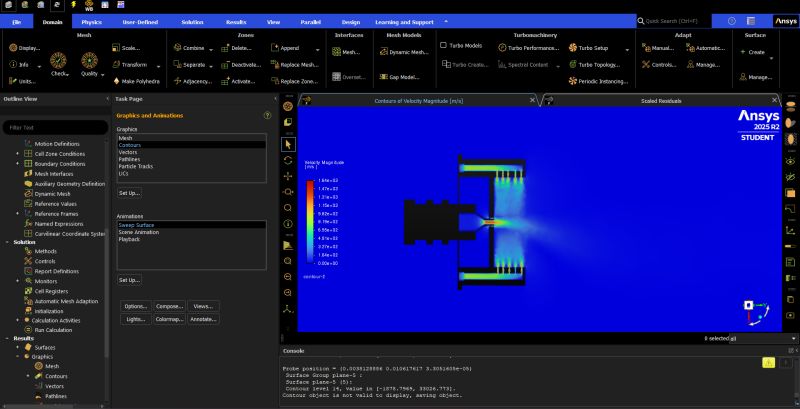
Task: Expand Boundary Conditions tree node
Action: [x=17, y=164]
